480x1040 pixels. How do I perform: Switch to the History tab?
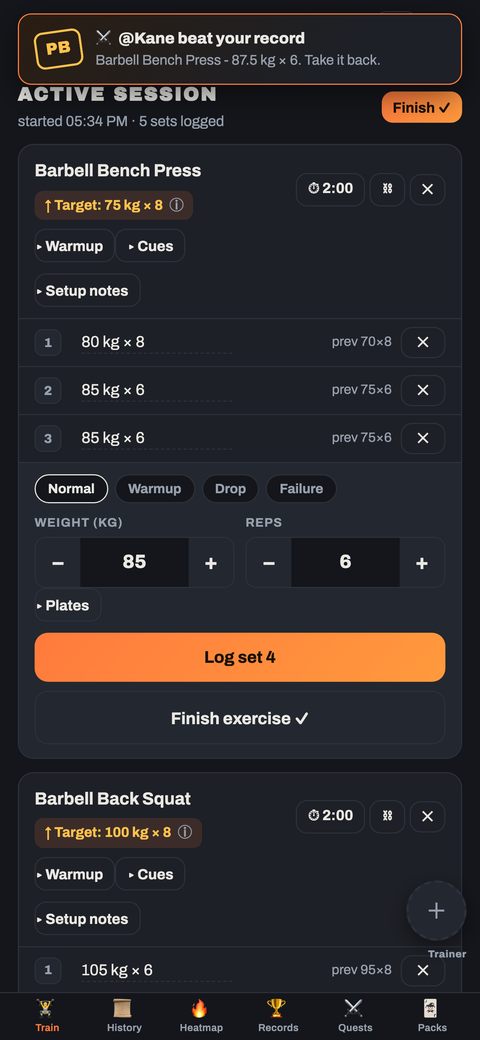click(124, 1016)
